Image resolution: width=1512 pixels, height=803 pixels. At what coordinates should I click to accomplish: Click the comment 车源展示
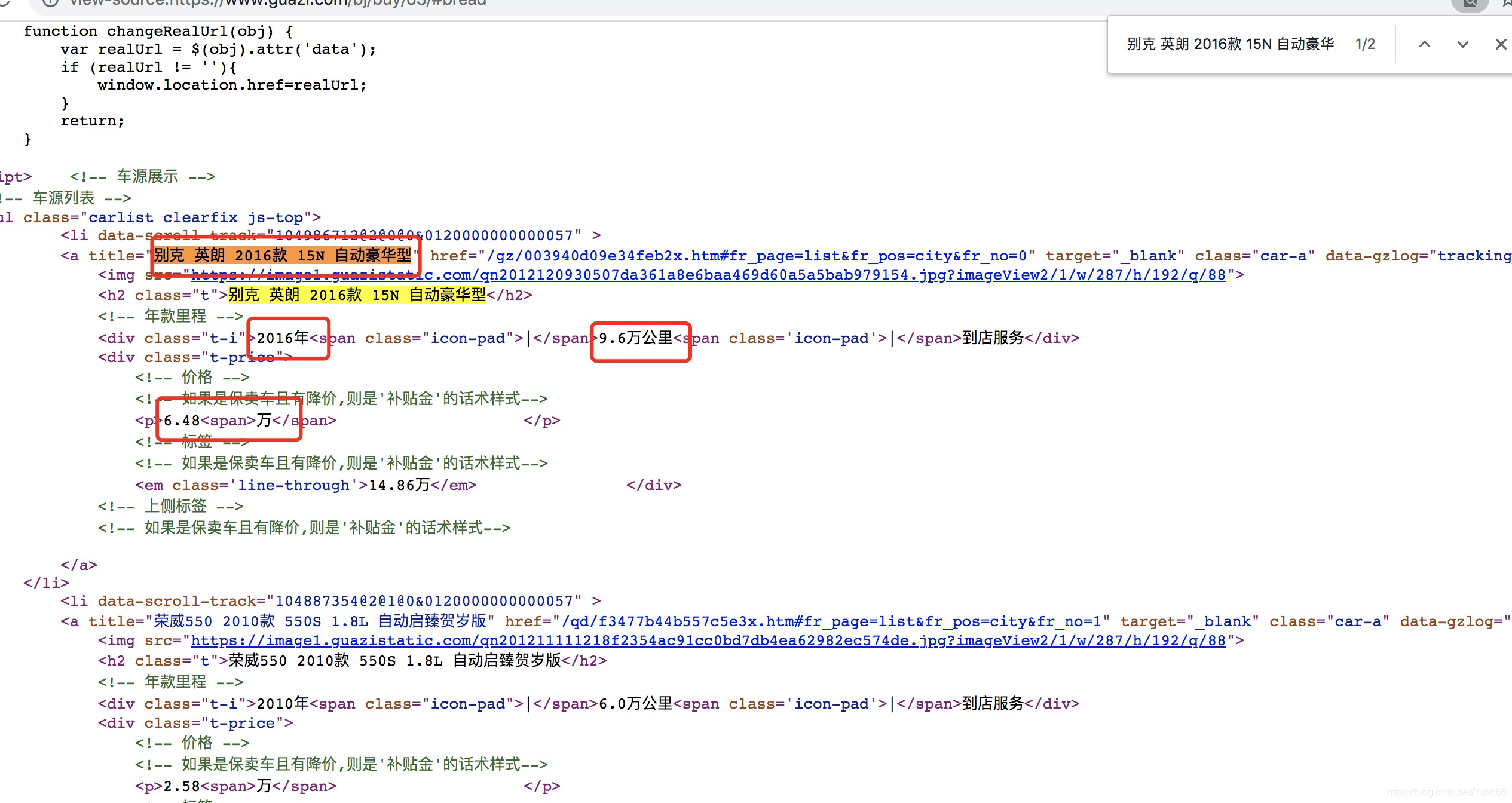(142, 177)
